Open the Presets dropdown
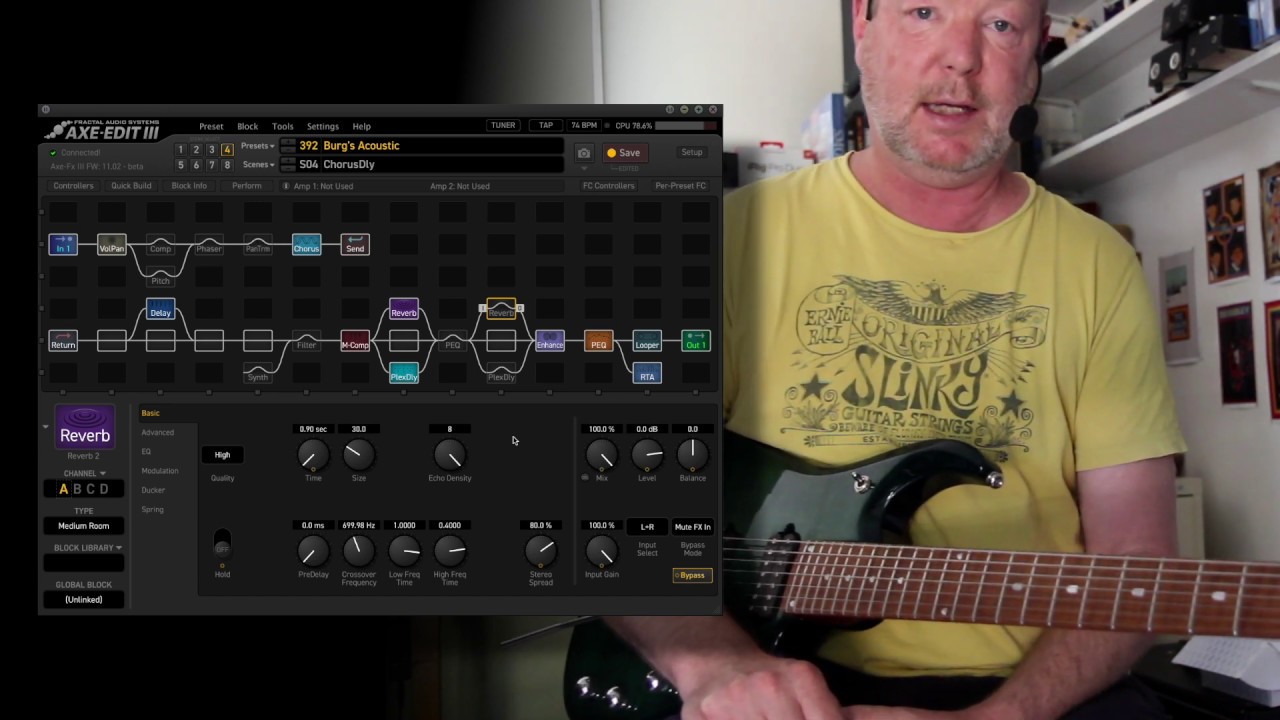The image size is (1280, 720). click(x=258, y=146)
